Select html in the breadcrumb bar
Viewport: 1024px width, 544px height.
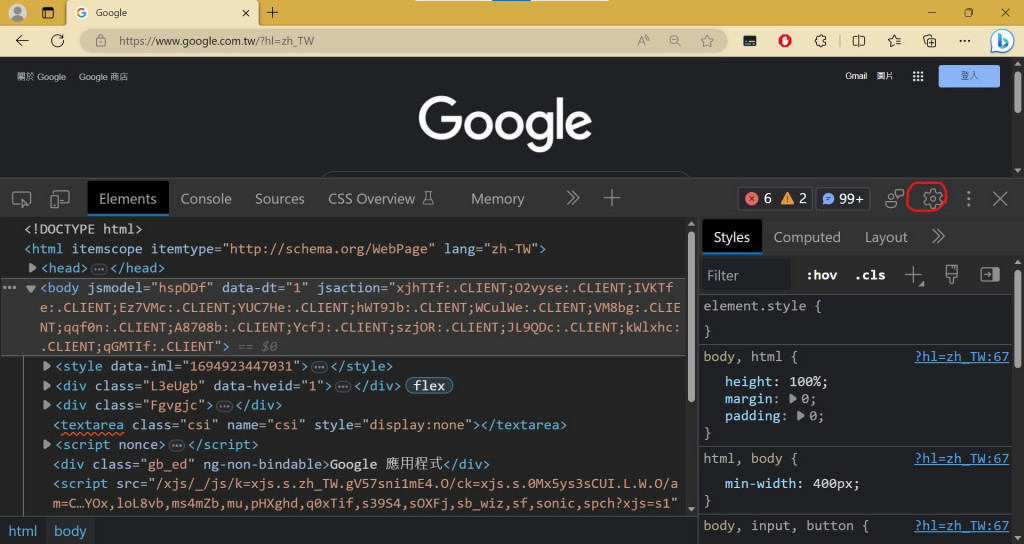coord(22,531)
